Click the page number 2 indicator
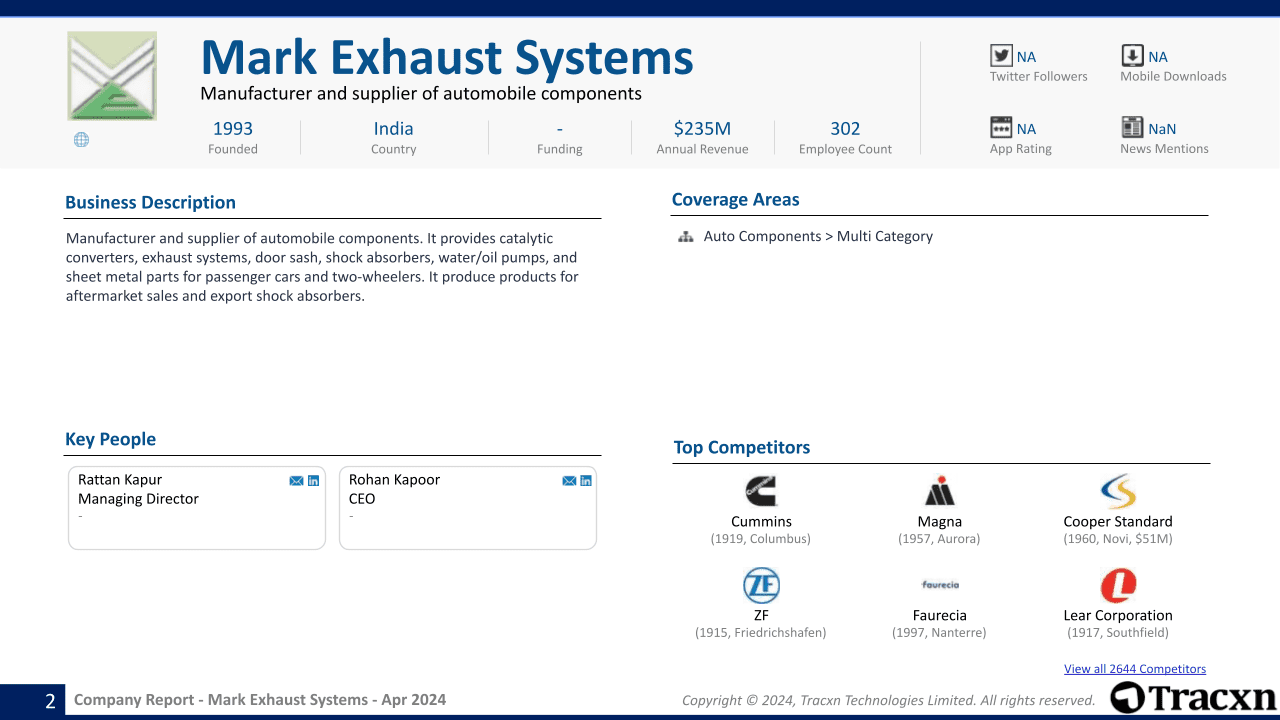 click(x=48, y=699)
